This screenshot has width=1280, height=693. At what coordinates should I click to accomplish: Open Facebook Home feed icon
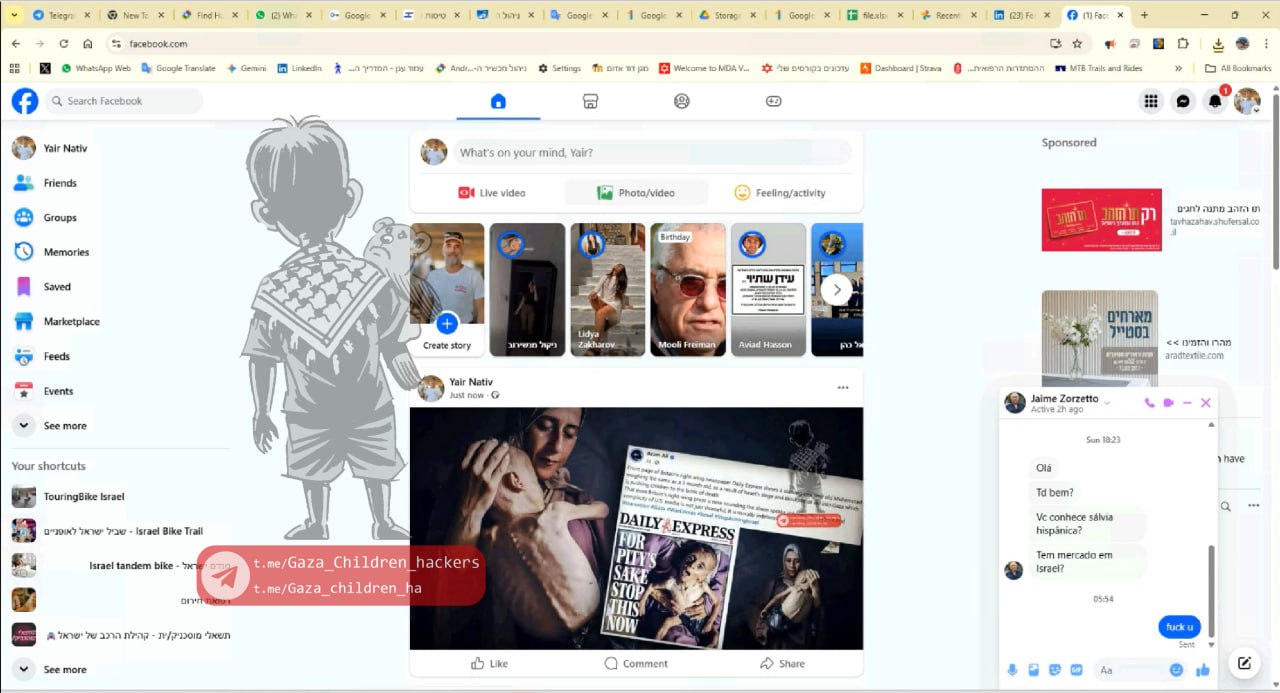tap(498, 101)
